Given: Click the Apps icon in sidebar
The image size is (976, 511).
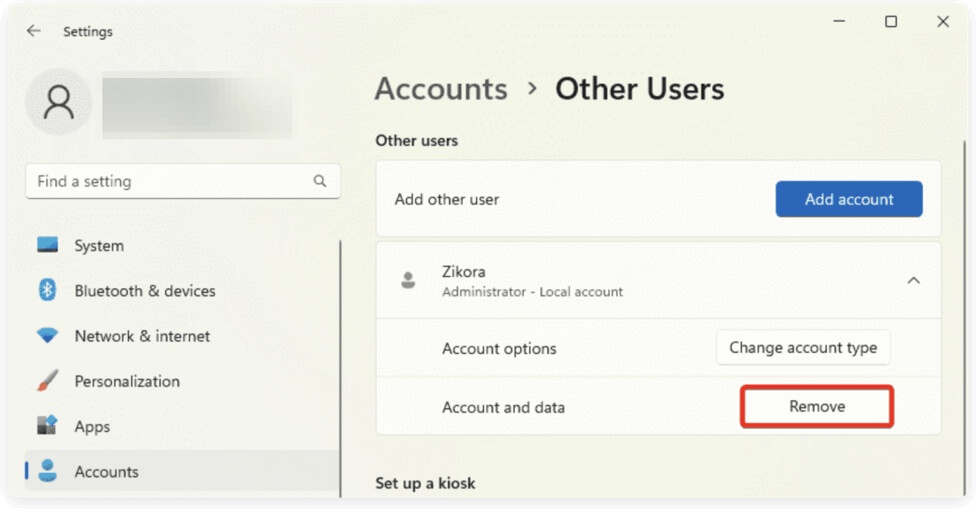Looking at the screenshot, I should coord(47,426).
